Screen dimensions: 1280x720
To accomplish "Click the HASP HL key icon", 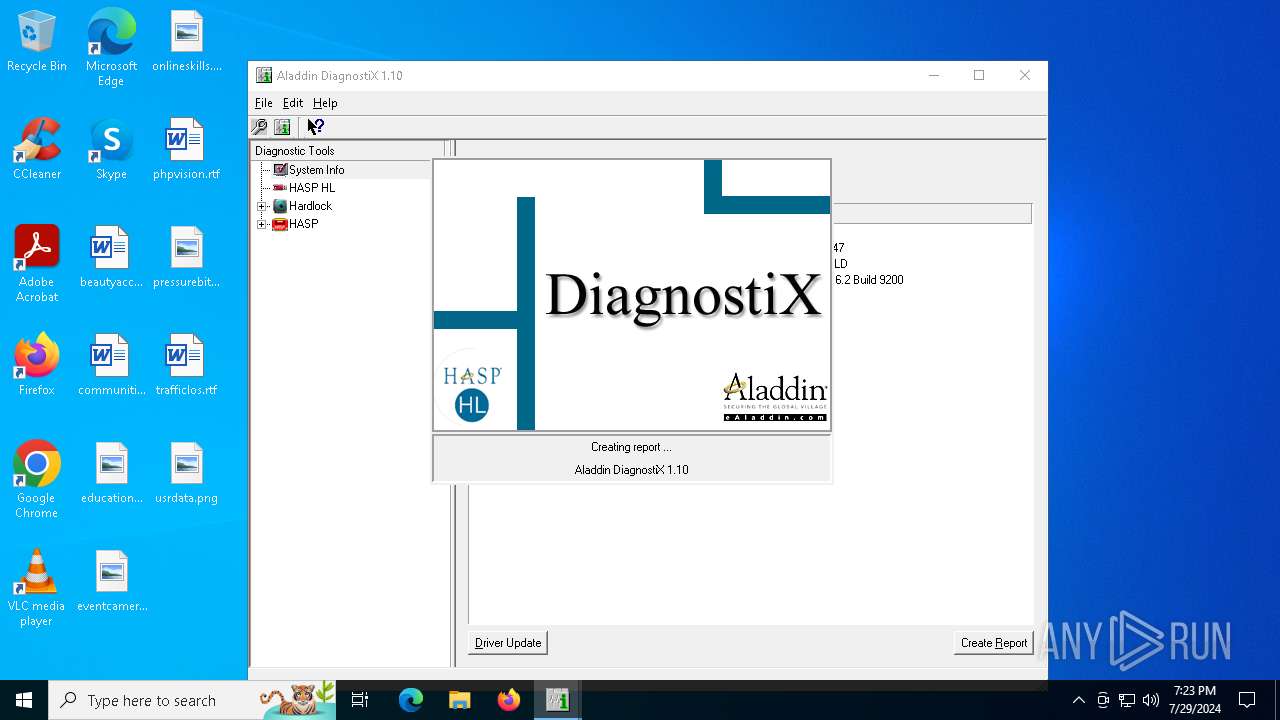I will tap(280, 188).
